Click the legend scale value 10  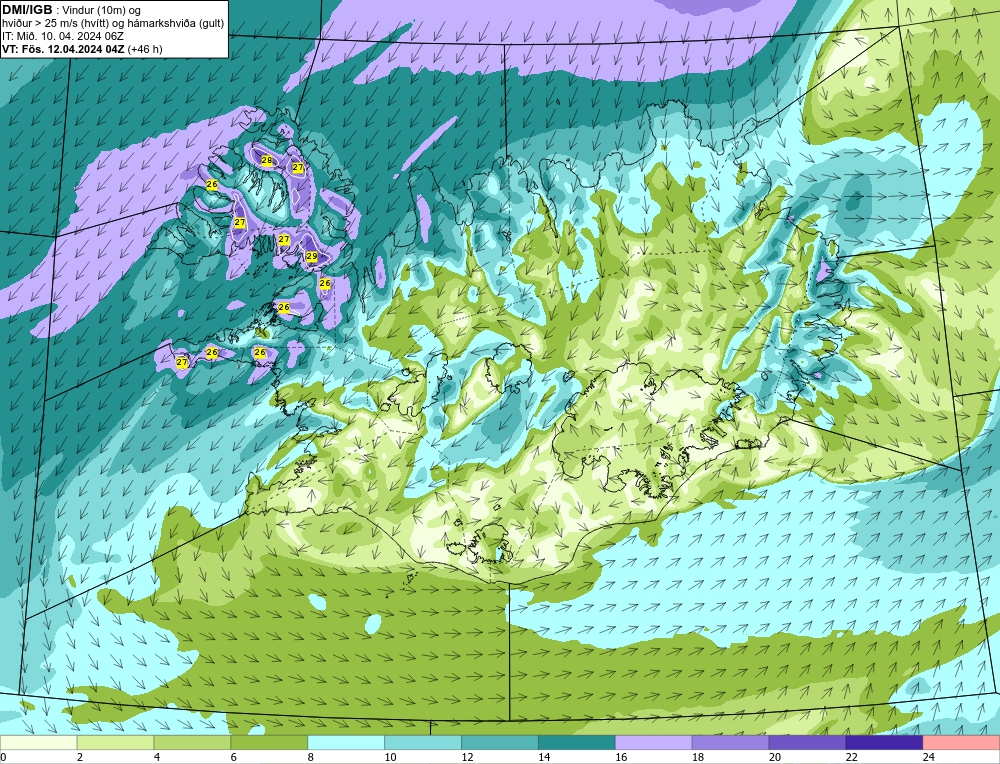pos(390,757)
